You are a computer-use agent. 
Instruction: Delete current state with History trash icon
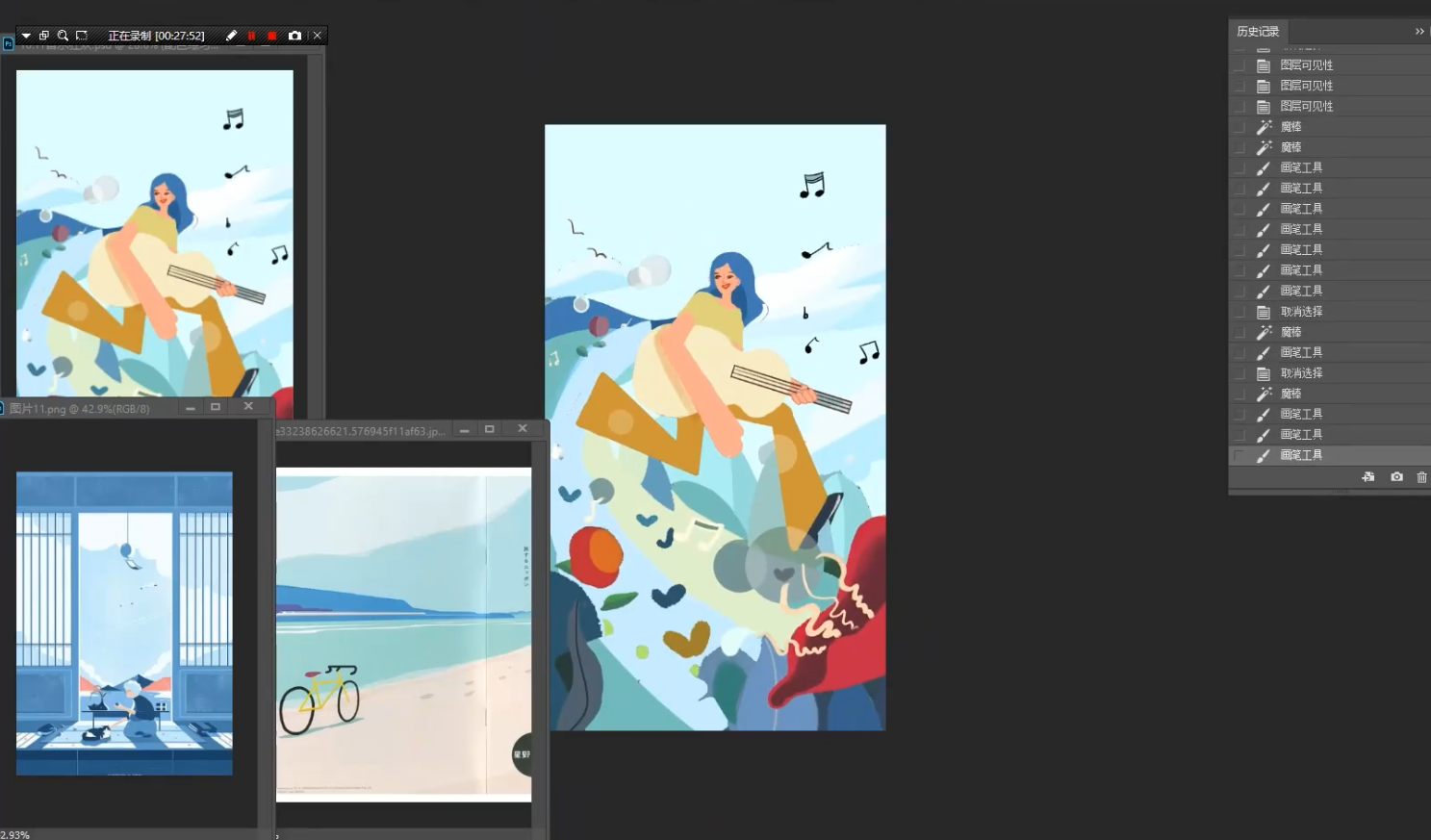pyautogui.click(x=1421, y=477)
